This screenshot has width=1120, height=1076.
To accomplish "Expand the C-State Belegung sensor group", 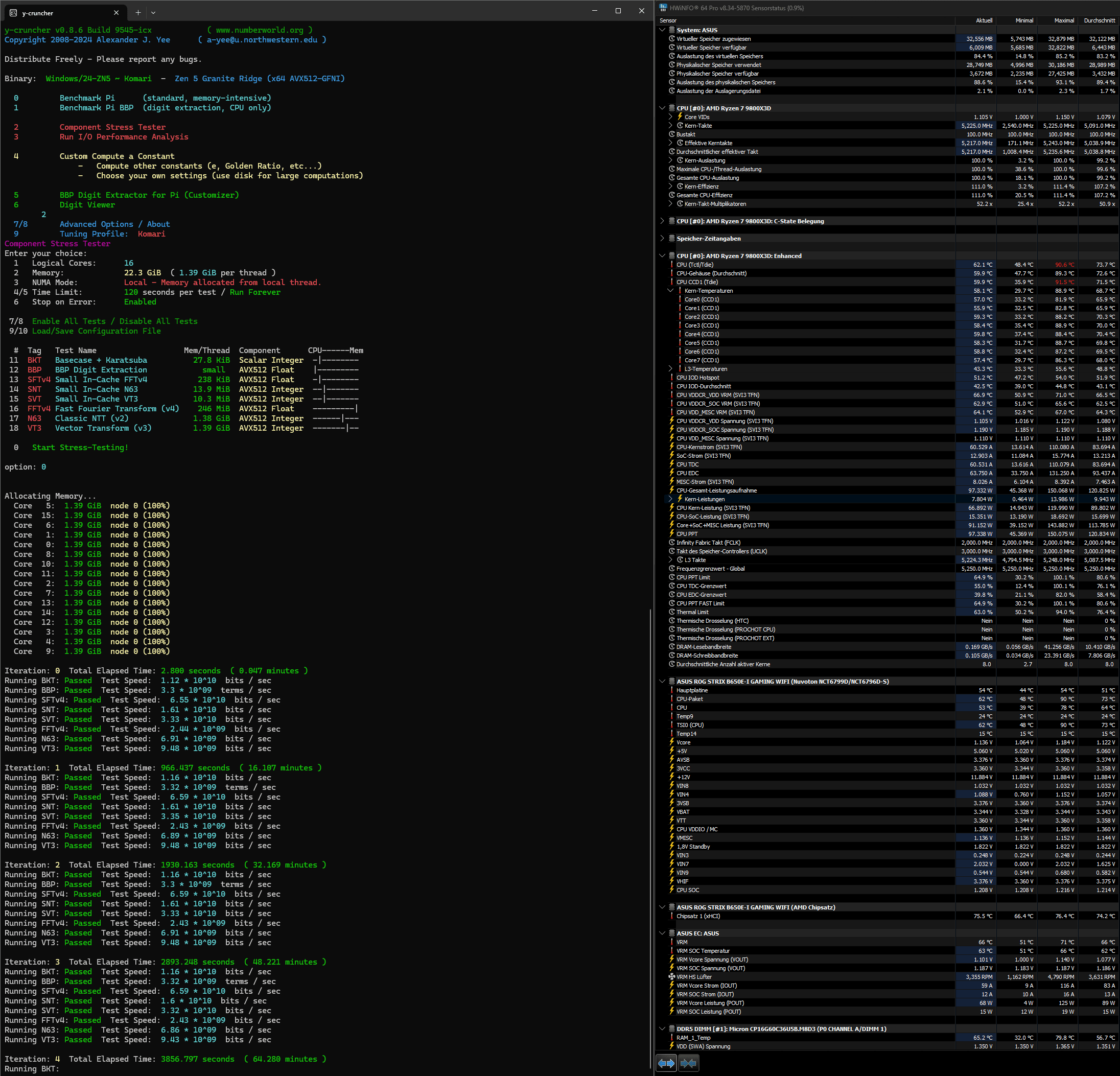I will (662, 221).
